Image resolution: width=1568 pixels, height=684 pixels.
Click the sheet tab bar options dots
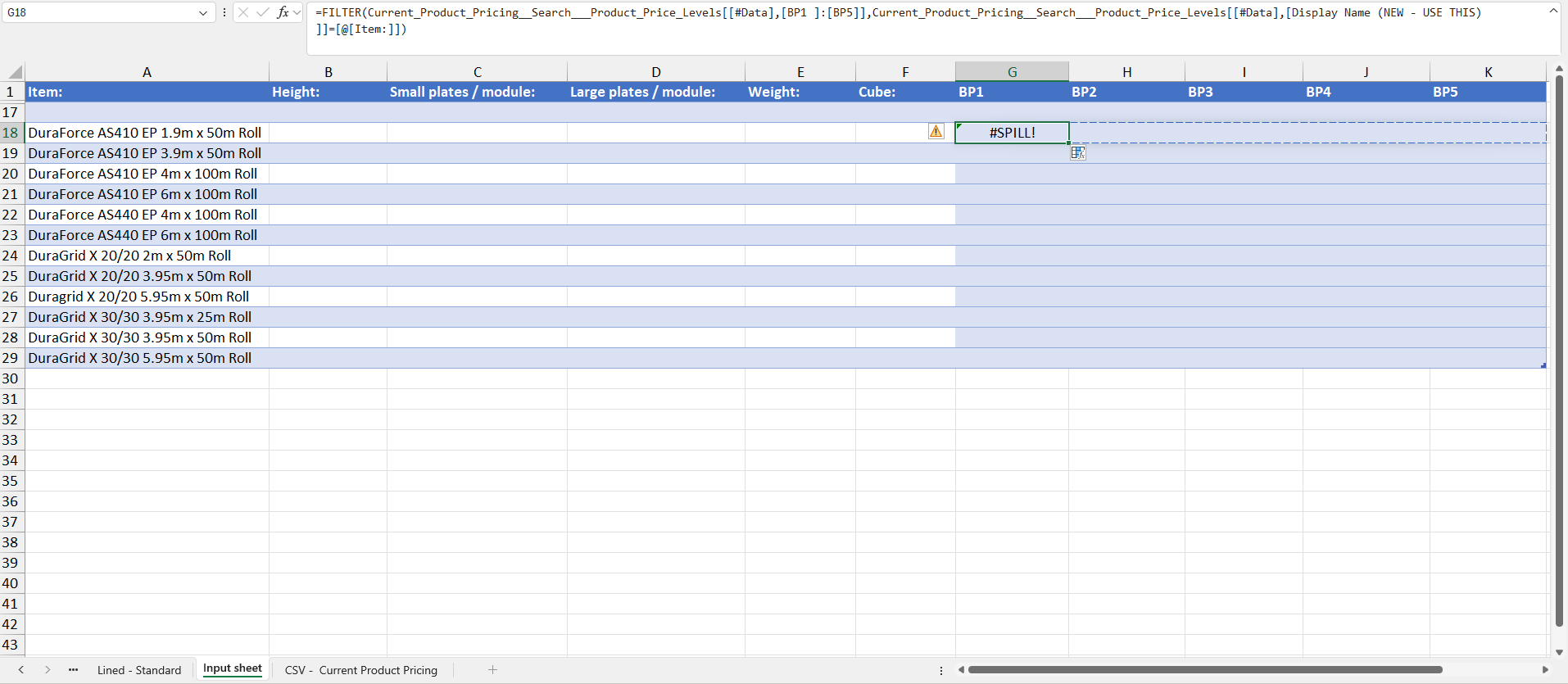tap(941, 670)
